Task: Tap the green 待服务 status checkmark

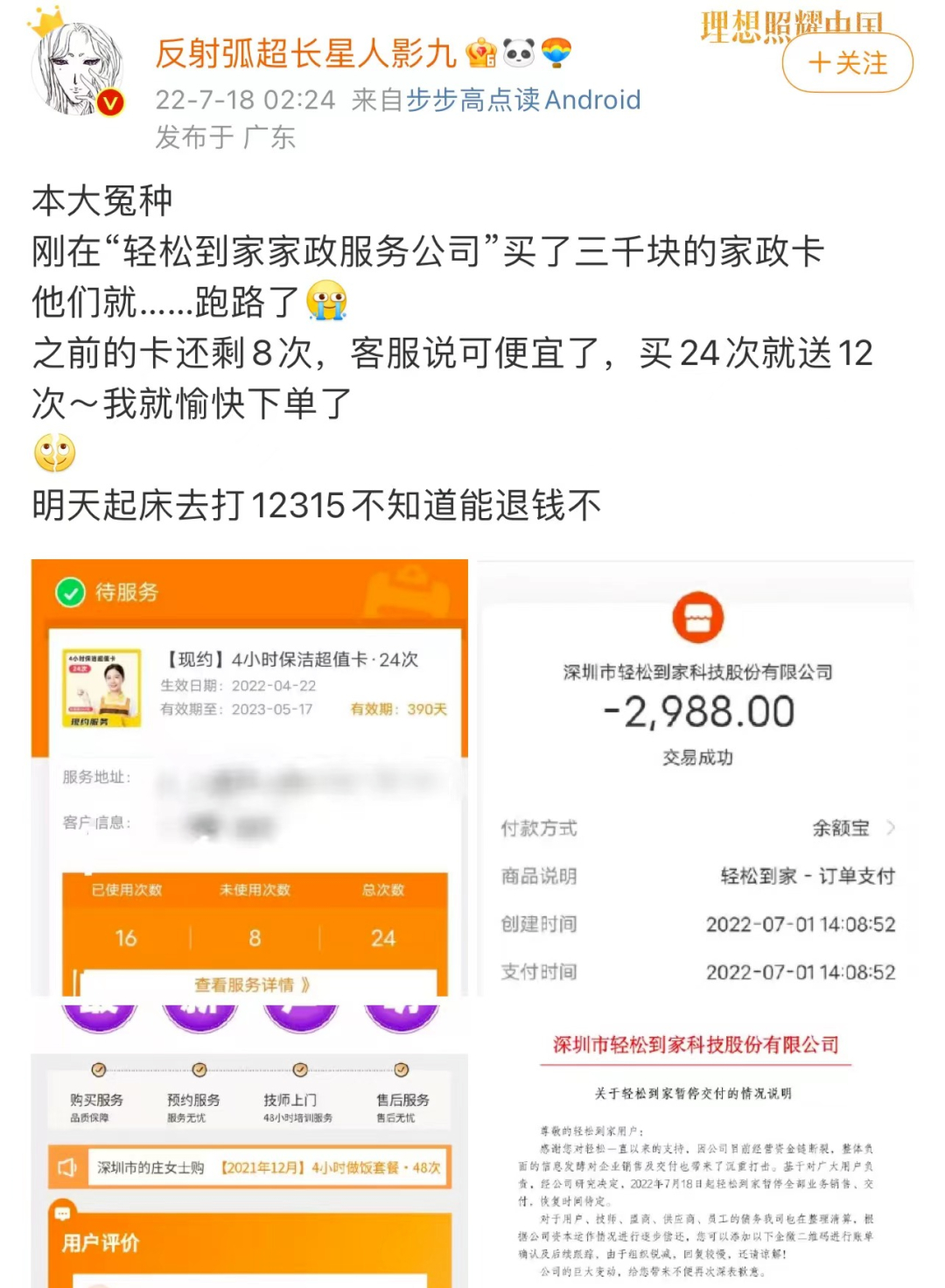Action: [x=70, y=592]
